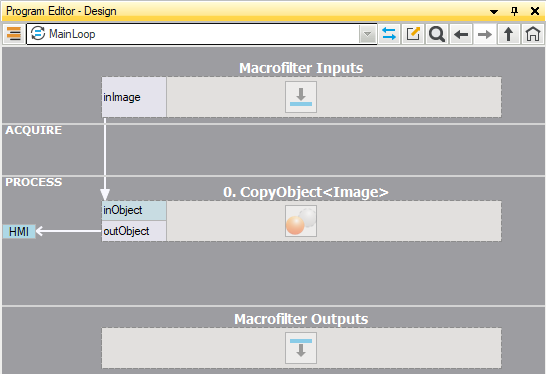This screenshot has height=374, width=546.
Task: Click the edit macrofilter pencil icon
Action: coord(413,34)
